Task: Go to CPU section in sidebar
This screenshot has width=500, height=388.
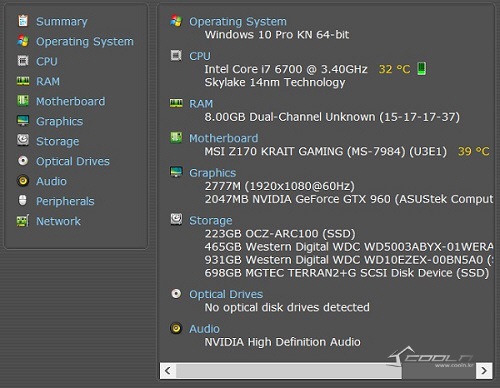Action: click(x=47, y=61)
